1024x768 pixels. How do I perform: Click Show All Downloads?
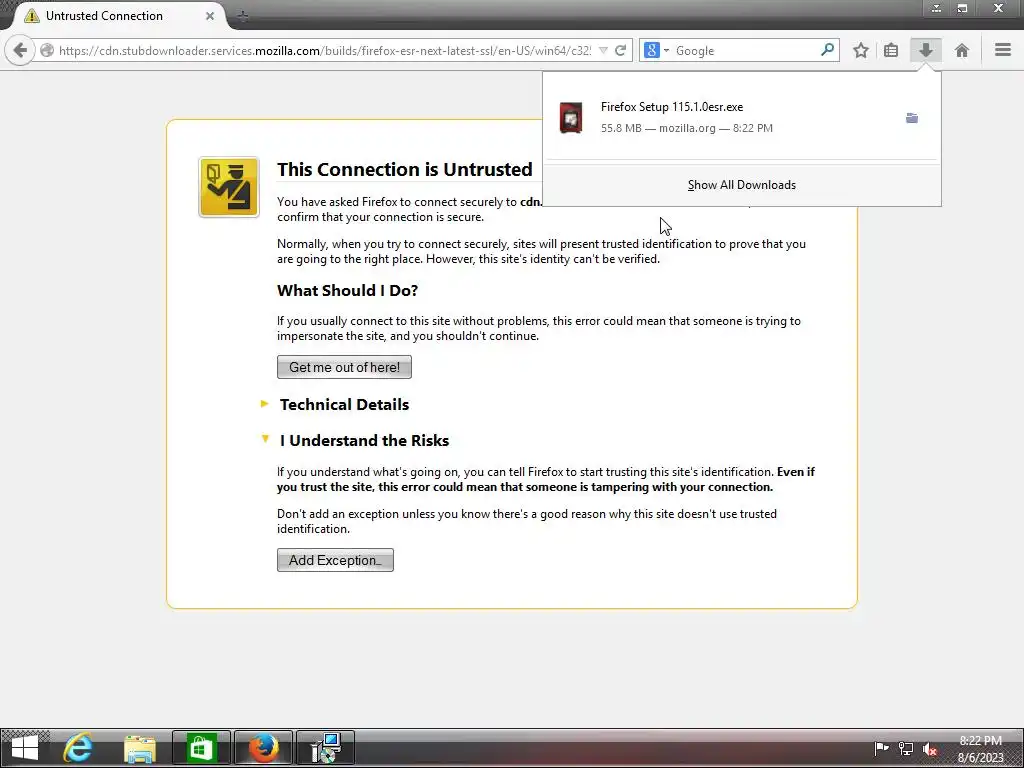pyautogui.click(x=742, y=185)
